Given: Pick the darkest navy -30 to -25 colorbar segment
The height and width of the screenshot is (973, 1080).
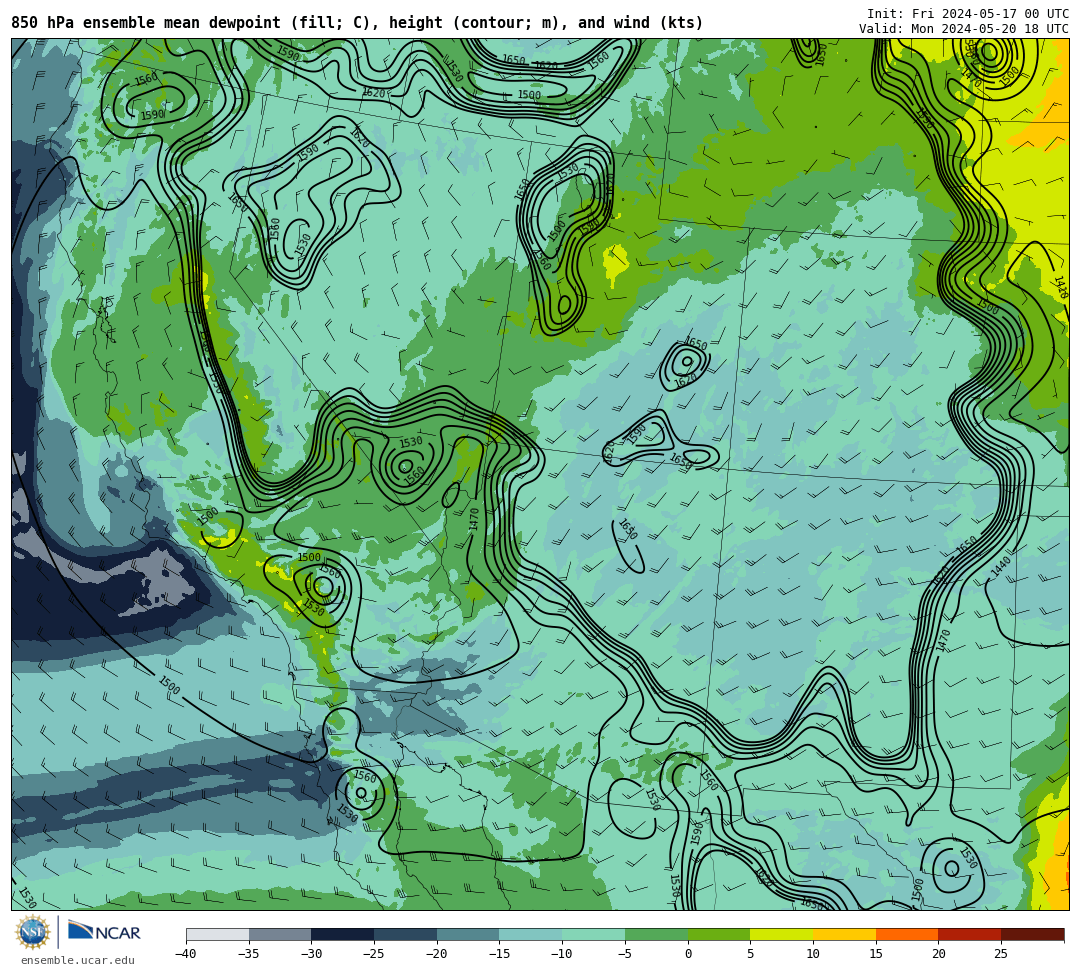Looking at the screenshot, I should pos(343,934).
